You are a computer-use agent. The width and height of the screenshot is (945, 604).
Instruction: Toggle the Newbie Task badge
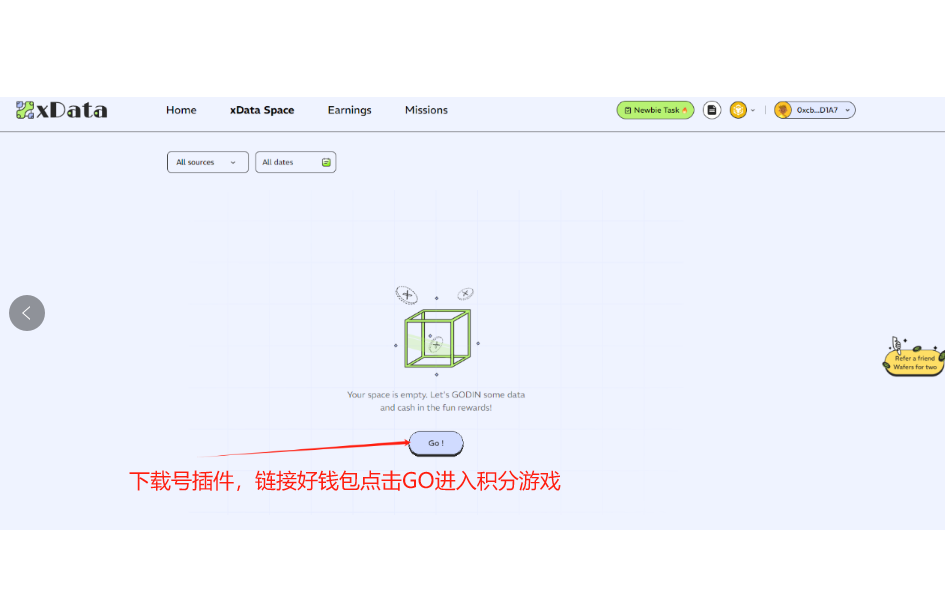(x=654, y=110)
